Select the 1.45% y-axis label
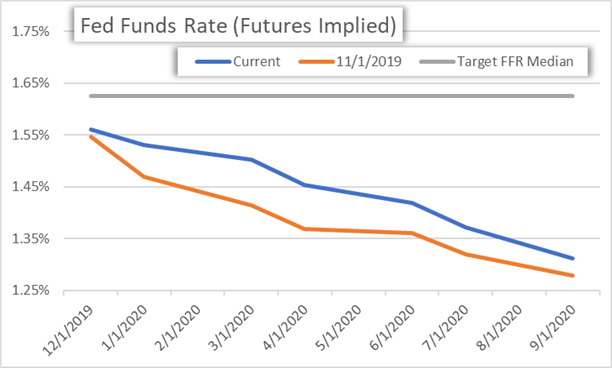The image size is (612, 368). [31, 187]
